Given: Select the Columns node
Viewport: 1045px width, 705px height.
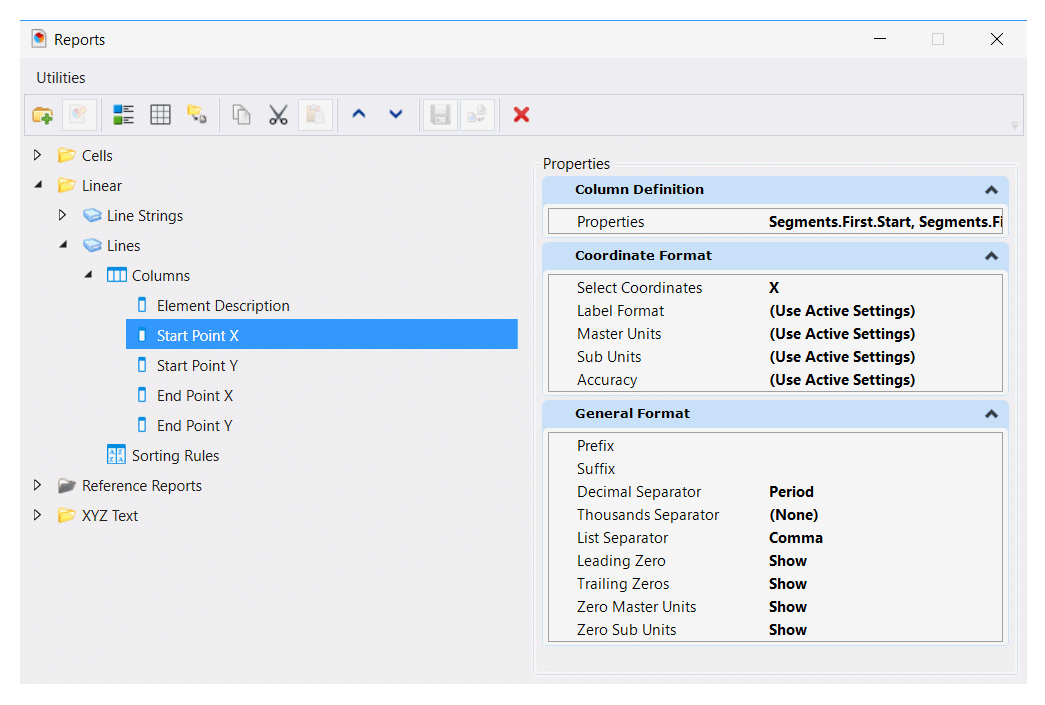Looking at the screenshot, I should [161, 276].
